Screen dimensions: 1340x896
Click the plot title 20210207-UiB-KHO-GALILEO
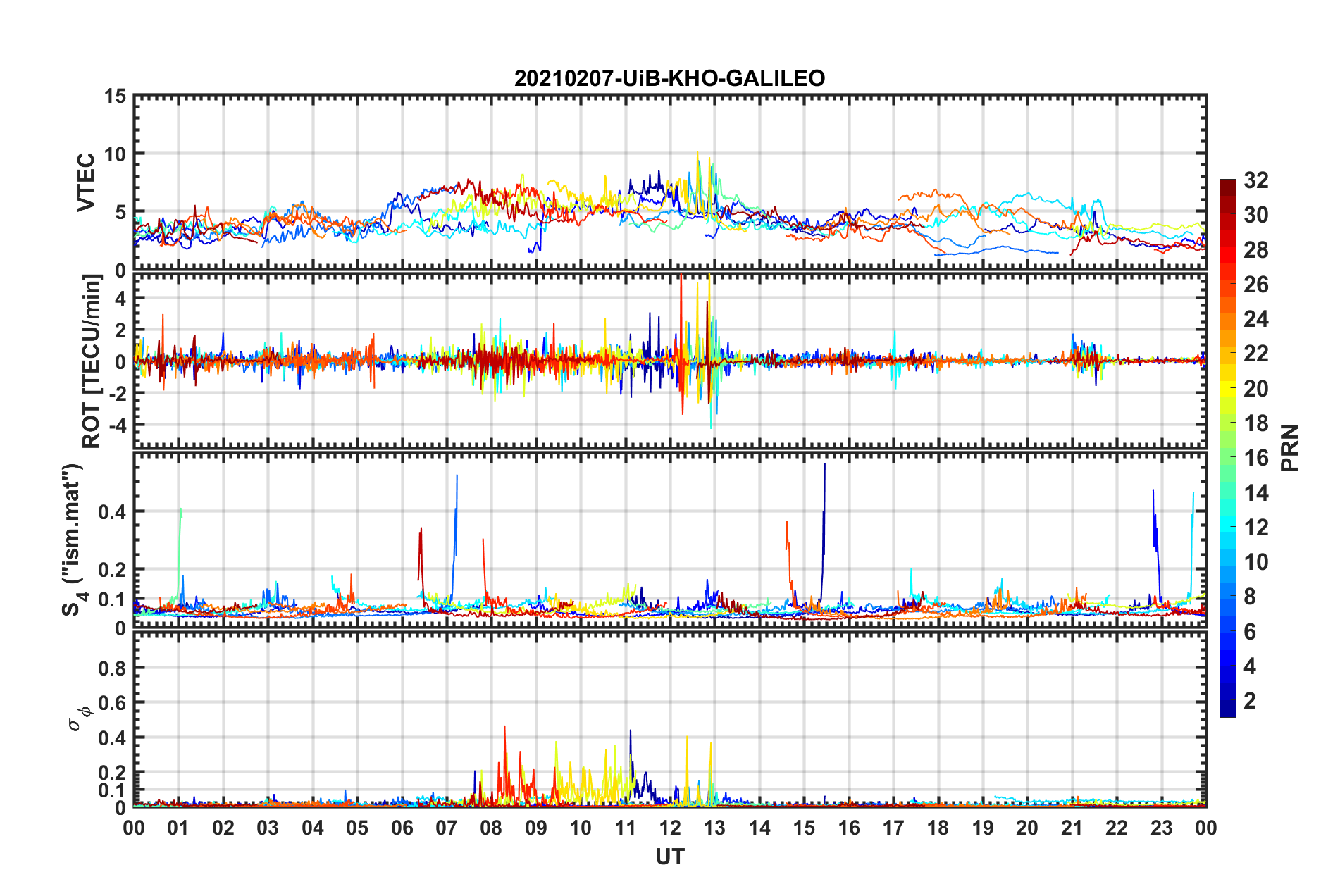click(669, 77)
